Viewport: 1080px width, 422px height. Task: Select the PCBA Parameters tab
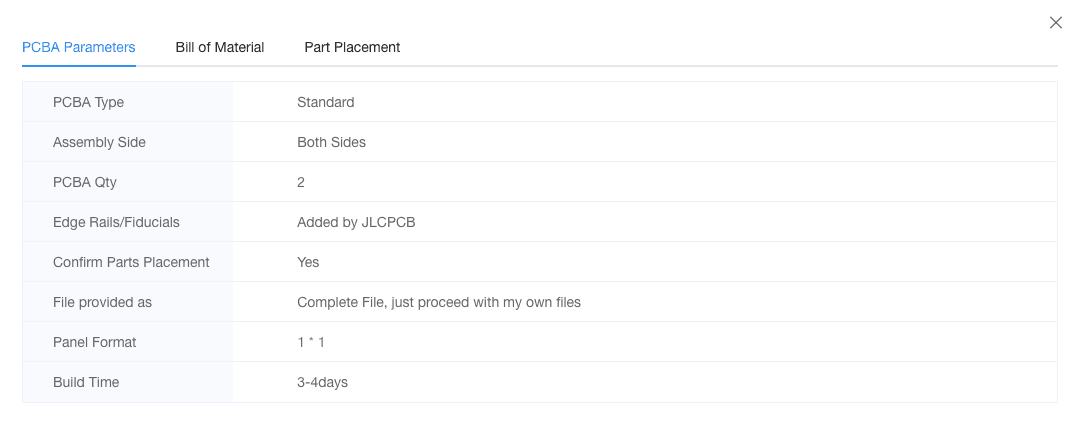coord(79,47)
